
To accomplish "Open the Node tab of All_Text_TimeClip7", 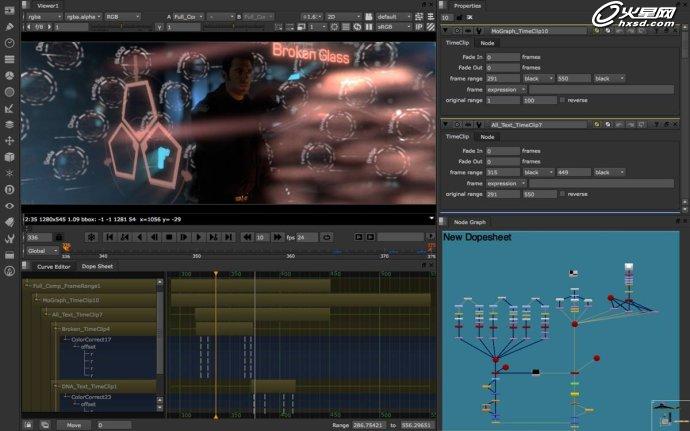I will pos(487,137).
